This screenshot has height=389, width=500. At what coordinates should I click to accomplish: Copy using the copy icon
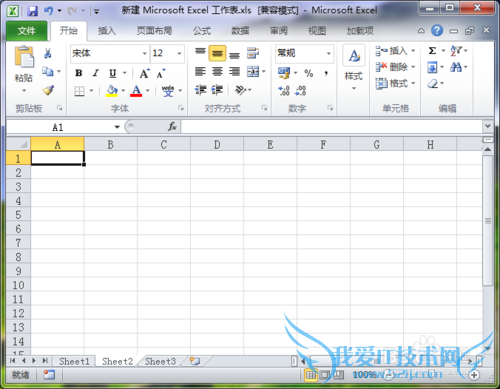(48, 71)
